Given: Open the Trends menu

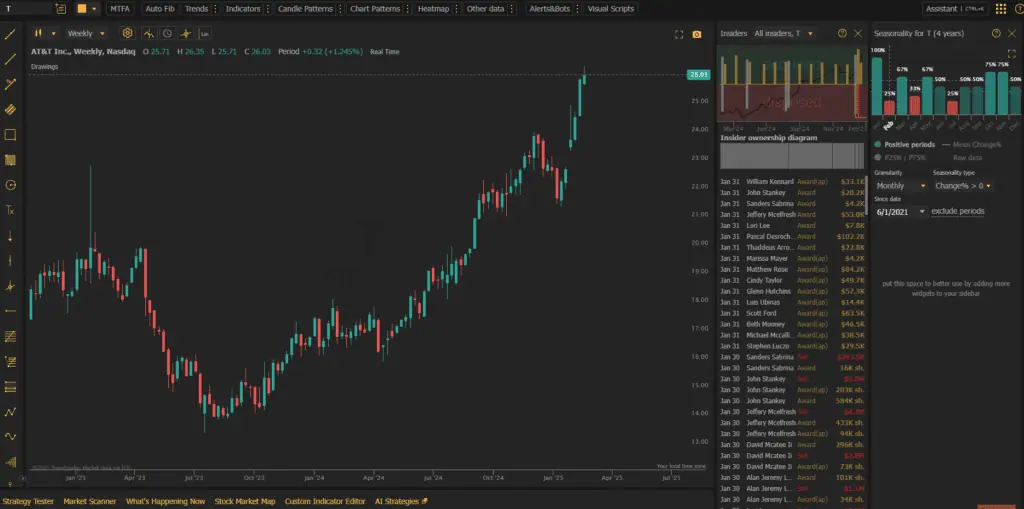Looking at the screenshot, I should [196, 9].
